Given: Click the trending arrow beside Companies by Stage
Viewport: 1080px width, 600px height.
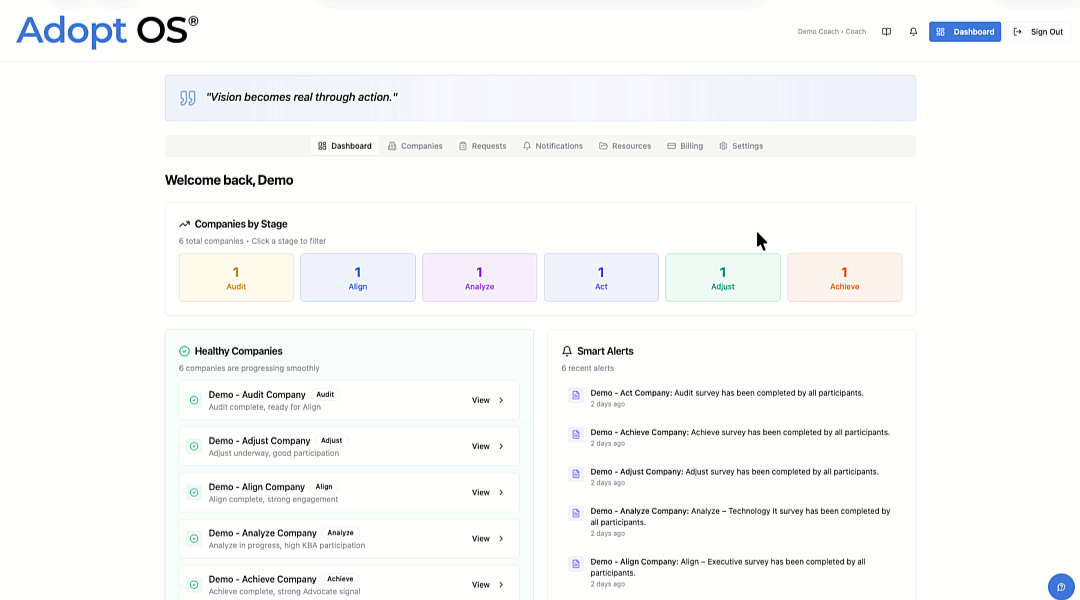Looking at the screenshot, I should click(183, 223).
